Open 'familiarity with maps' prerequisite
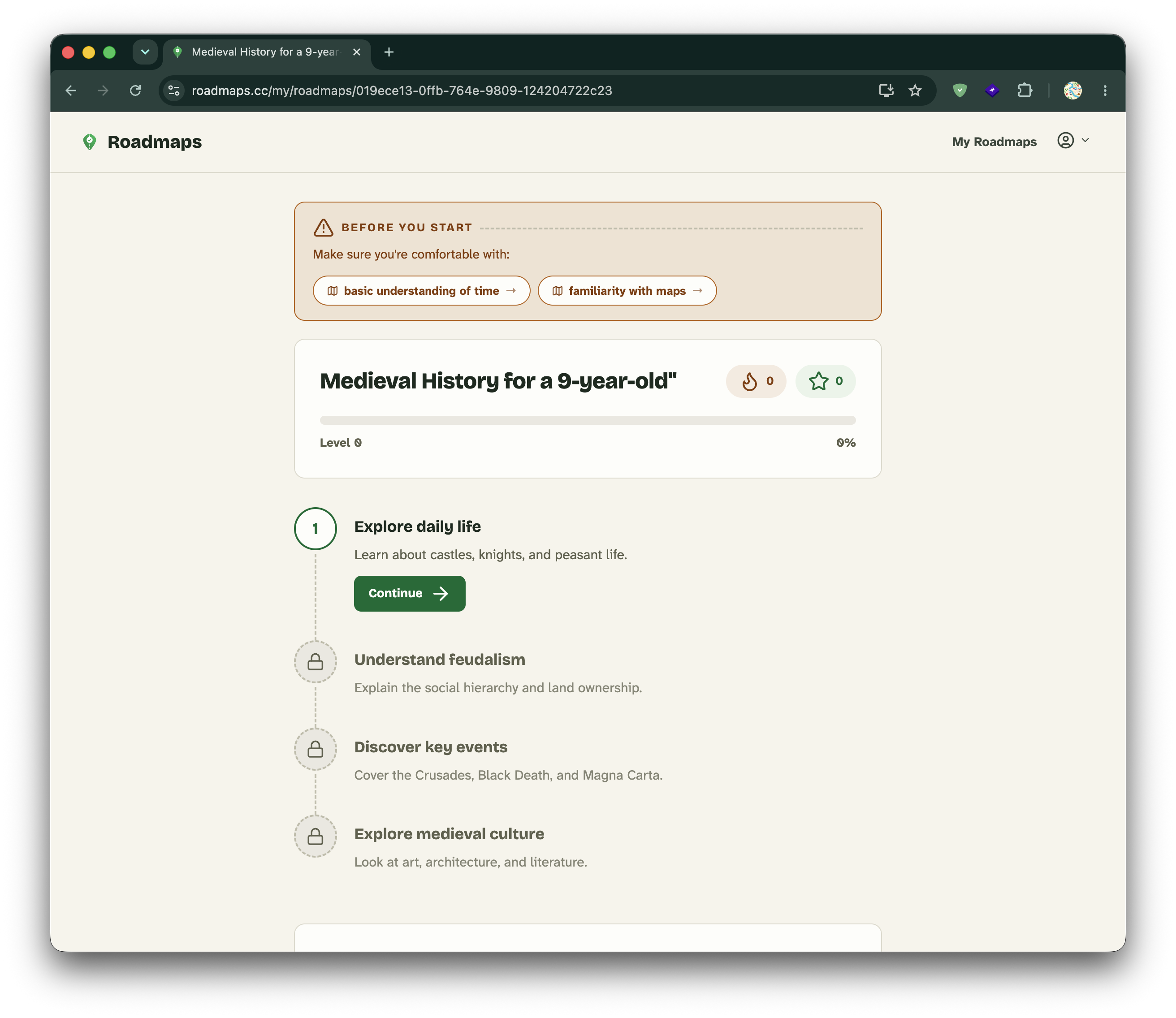 pyautogui.click(x=627, y=291)
